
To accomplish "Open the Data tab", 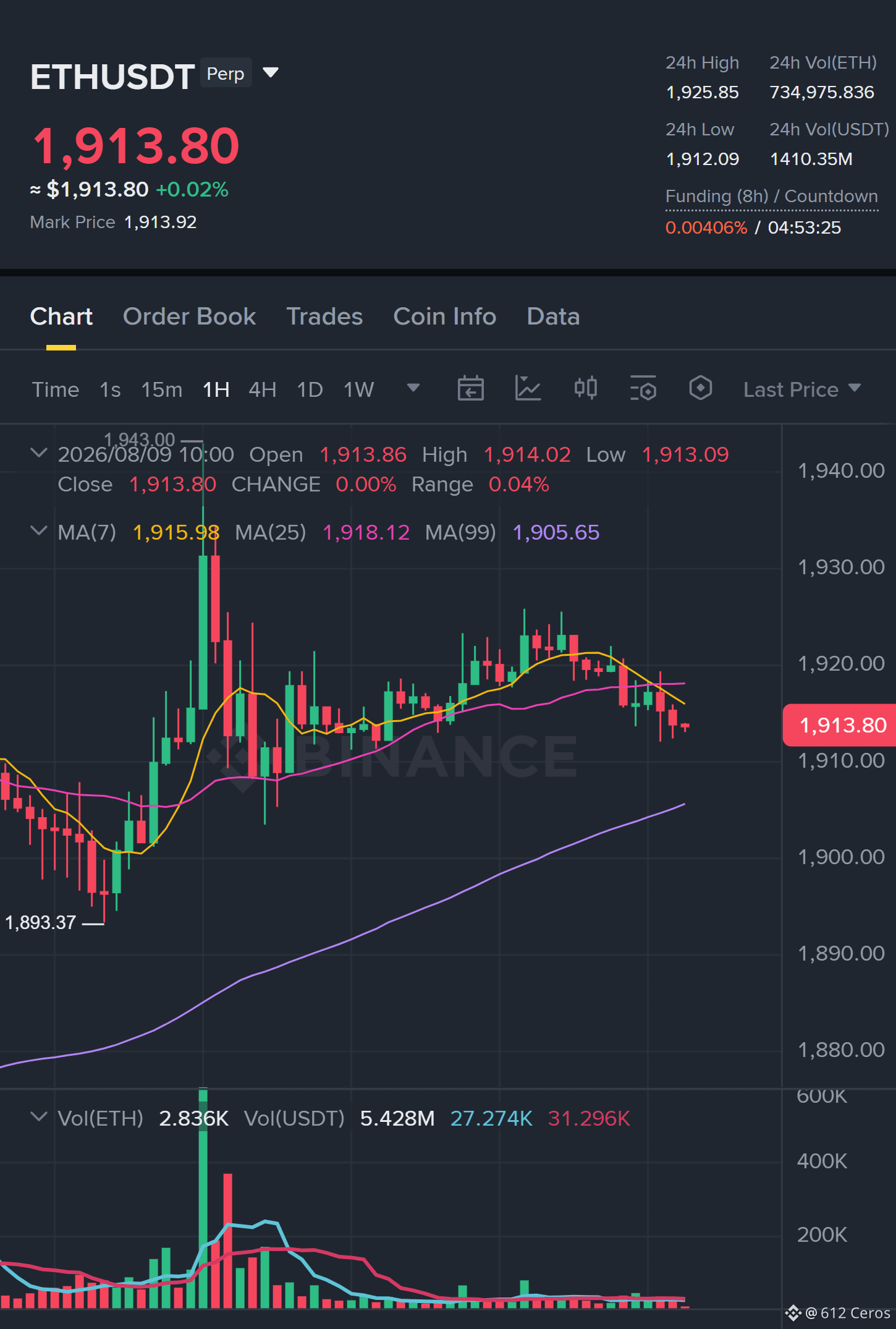I will (x=553, y=316).
